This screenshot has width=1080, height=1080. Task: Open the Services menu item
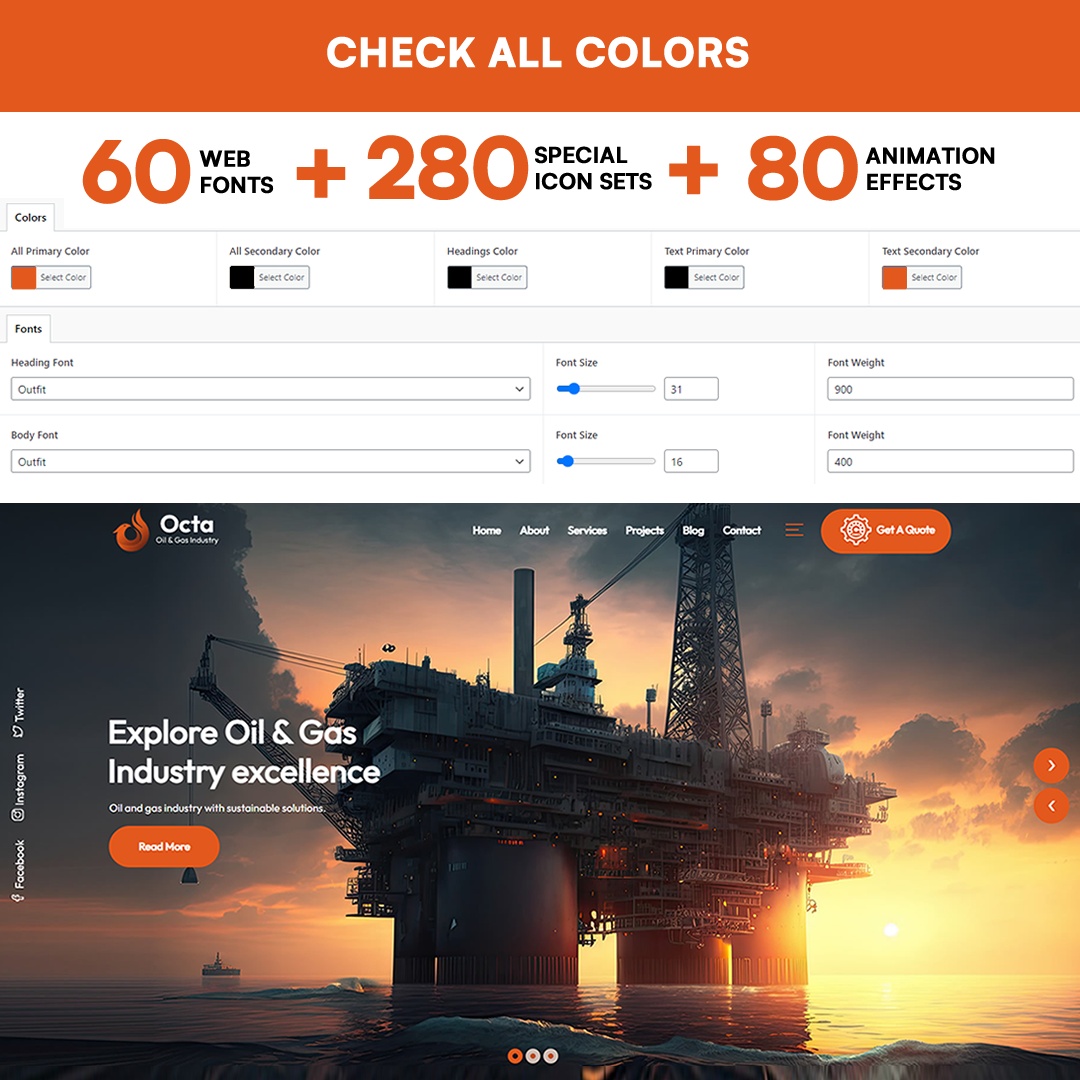[587, 530]
